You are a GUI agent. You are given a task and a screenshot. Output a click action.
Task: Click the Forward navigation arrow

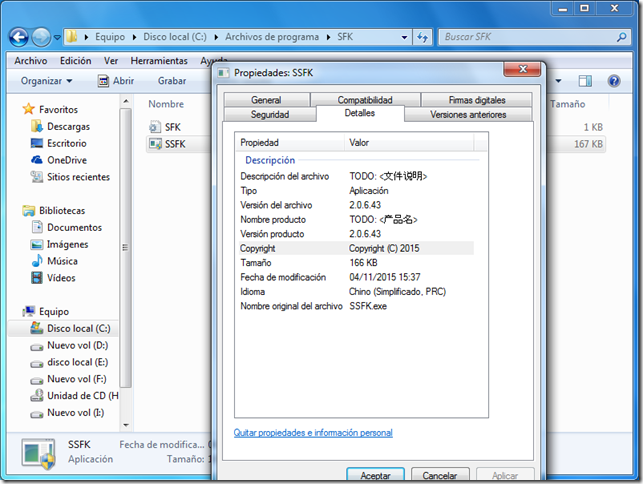[x=41, y=37]
